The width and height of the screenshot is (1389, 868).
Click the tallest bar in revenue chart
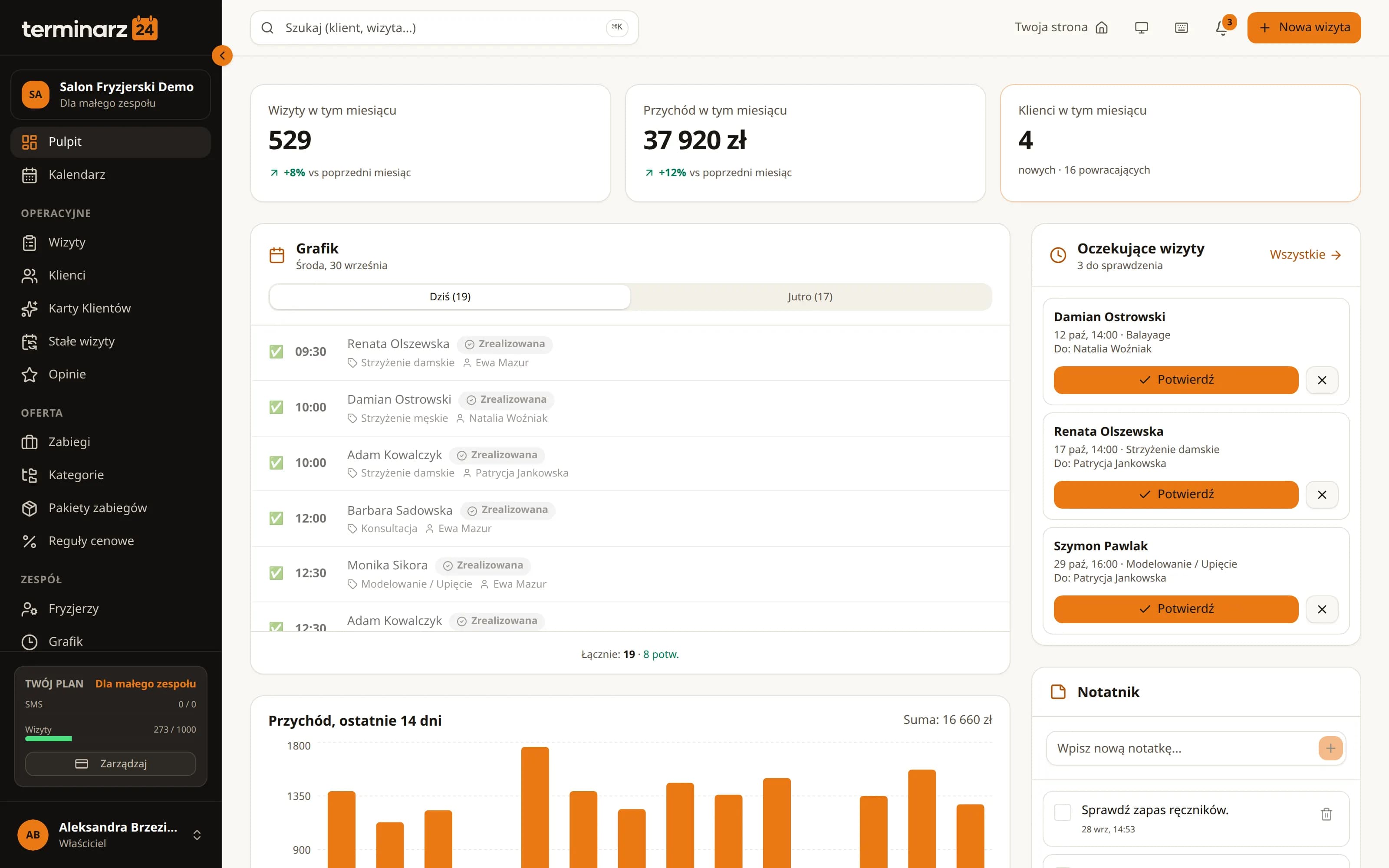[x=535, y=807]
